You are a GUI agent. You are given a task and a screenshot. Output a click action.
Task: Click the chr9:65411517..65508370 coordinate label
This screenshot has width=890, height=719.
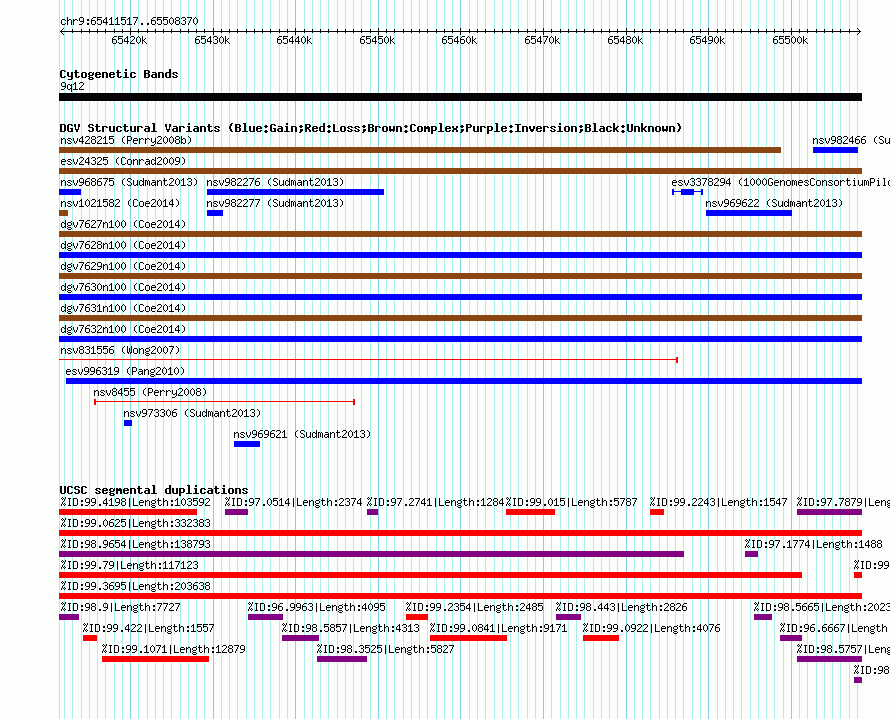[x=129, y=21]
